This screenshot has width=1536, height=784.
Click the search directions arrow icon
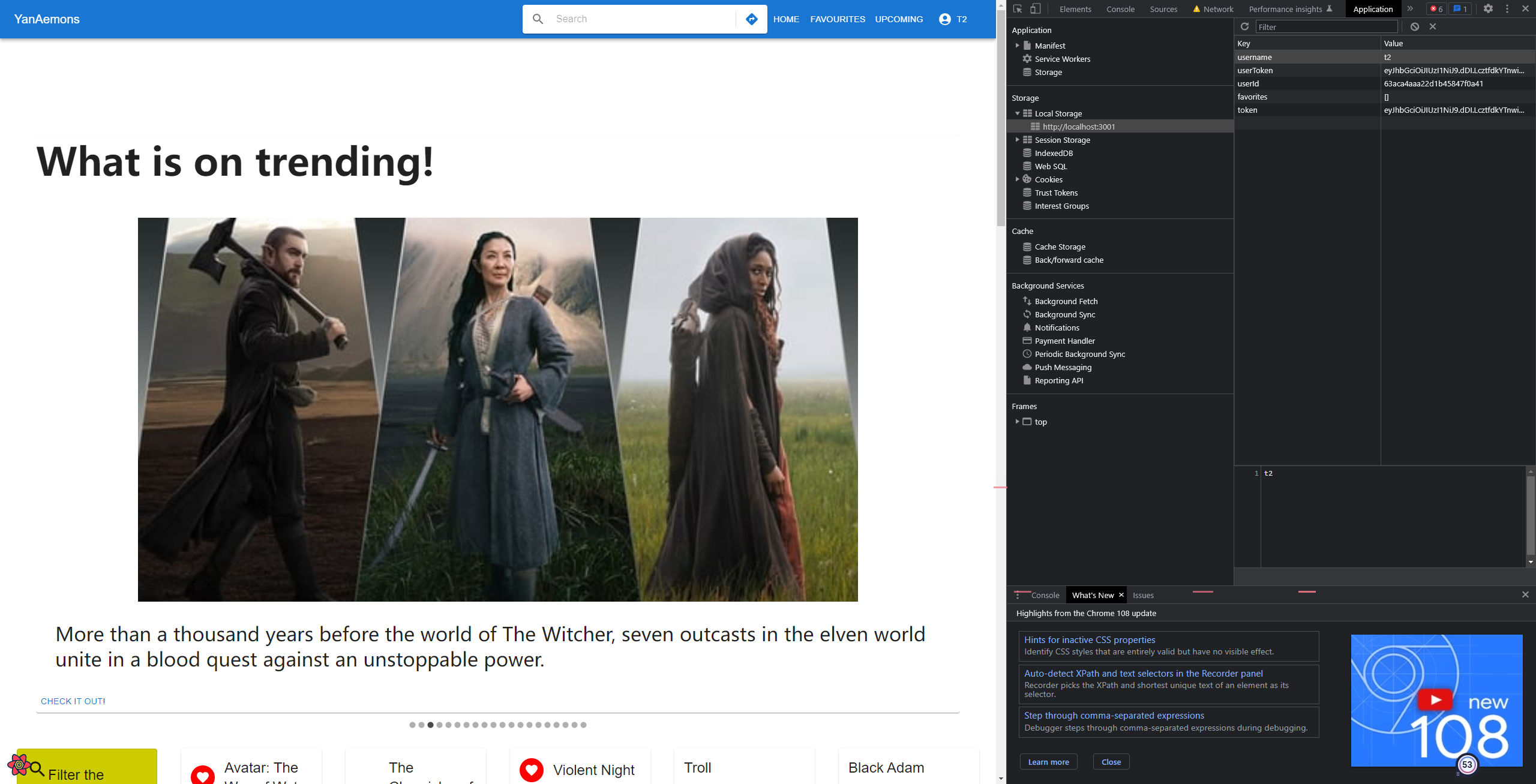[751, 19]
